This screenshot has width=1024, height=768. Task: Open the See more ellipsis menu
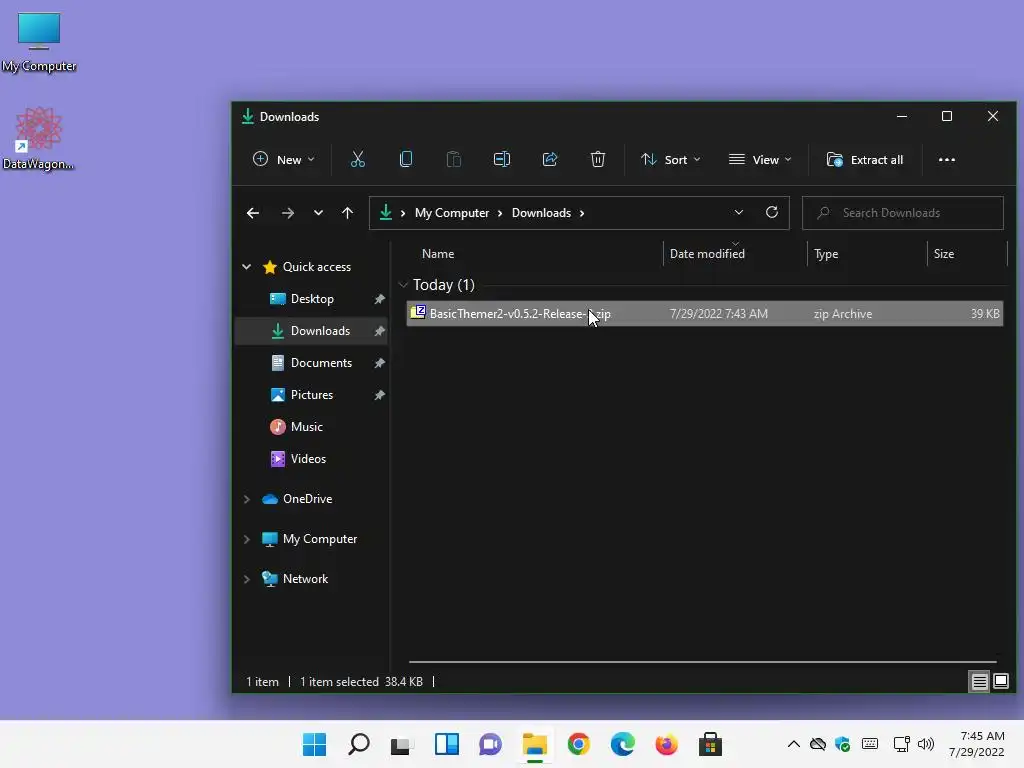pyautogui.click(x=946, y=159)
